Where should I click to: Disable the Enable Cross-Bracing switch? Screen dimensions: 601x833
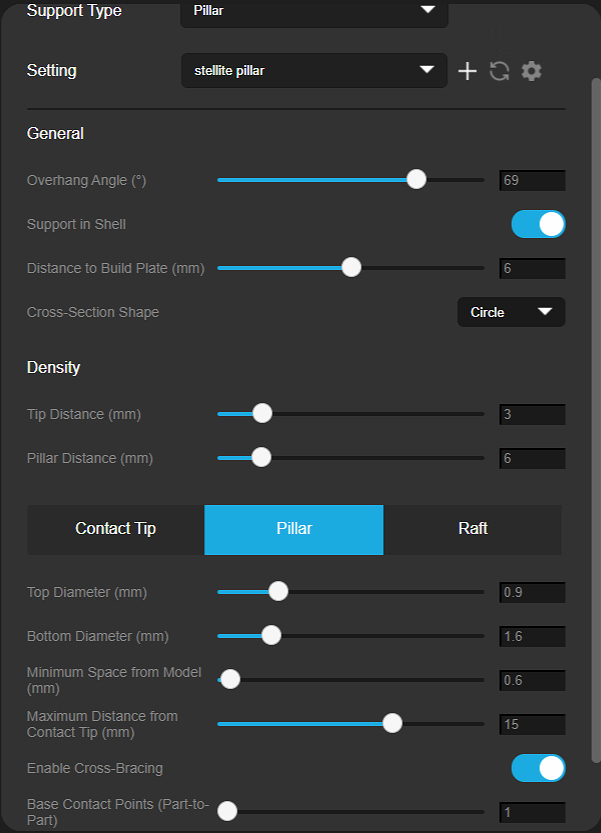538,768
